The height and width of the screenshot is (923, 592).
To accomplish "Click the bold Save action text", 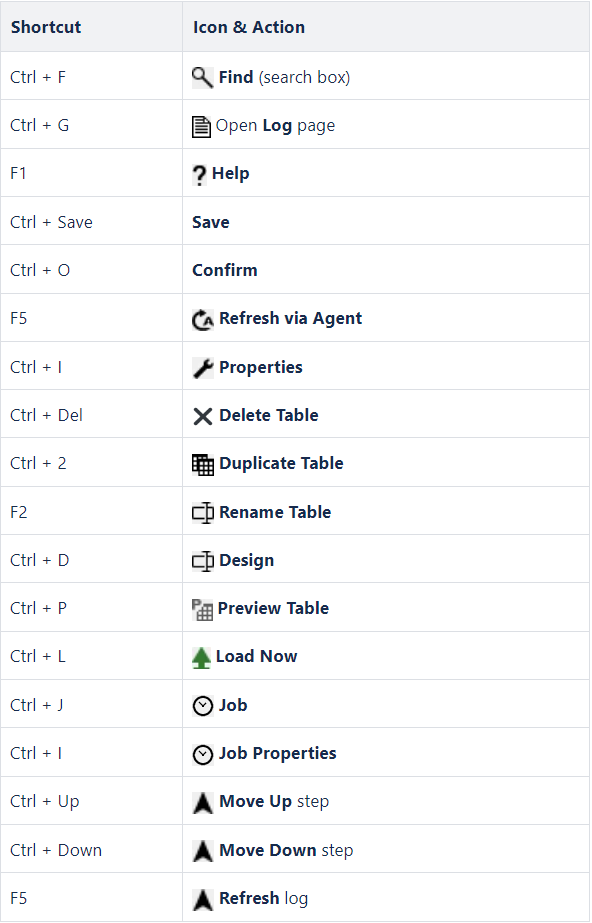I will (211, 222).
